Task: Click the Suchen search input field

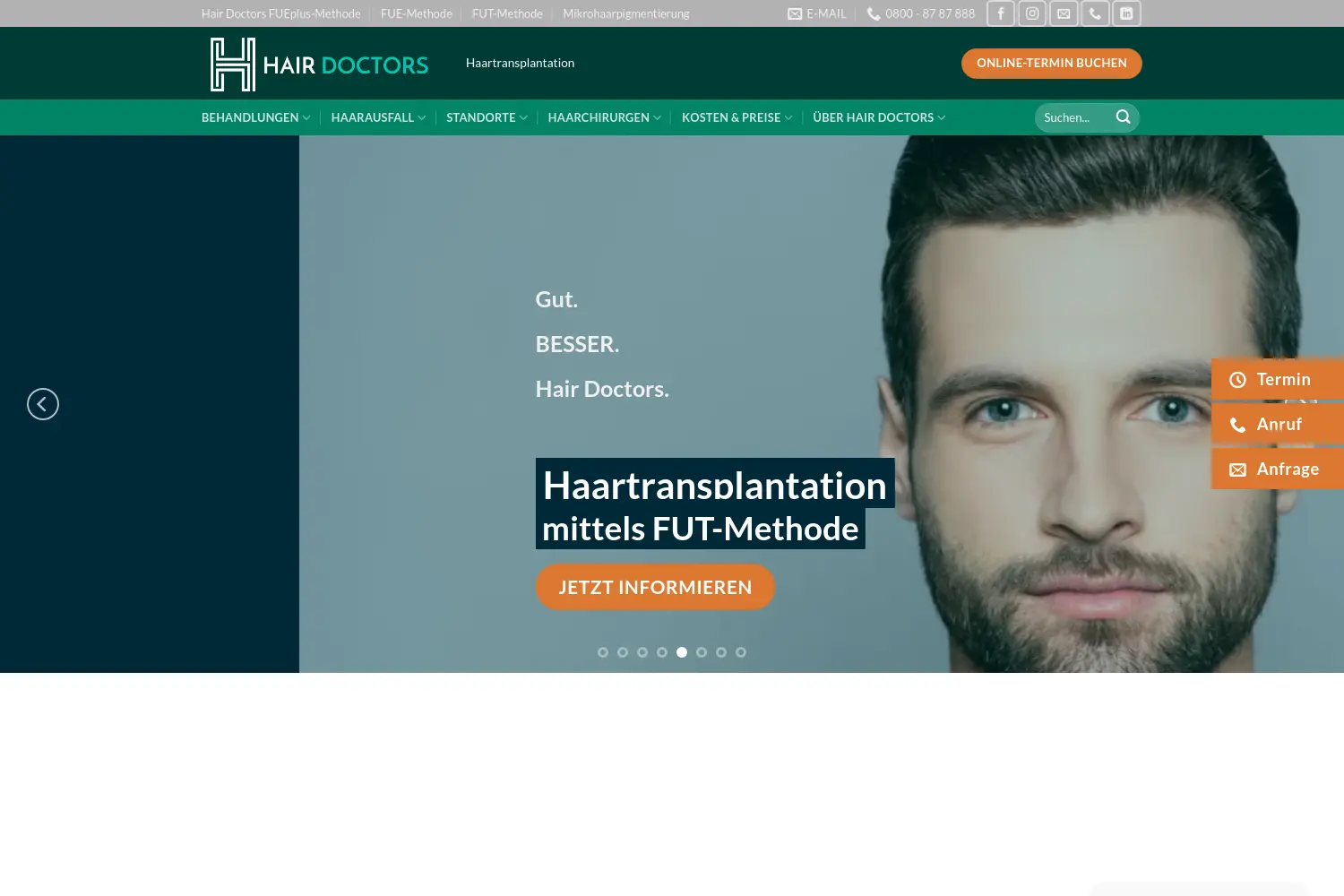Action: (1075, 117)
